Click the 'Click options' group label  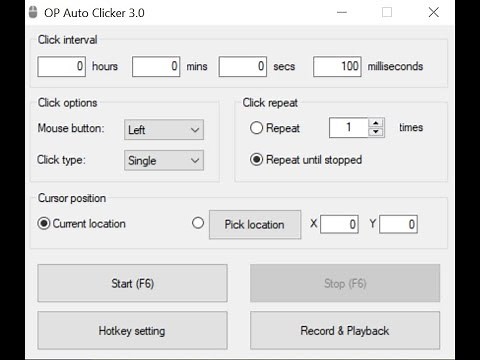coord(67,103)
